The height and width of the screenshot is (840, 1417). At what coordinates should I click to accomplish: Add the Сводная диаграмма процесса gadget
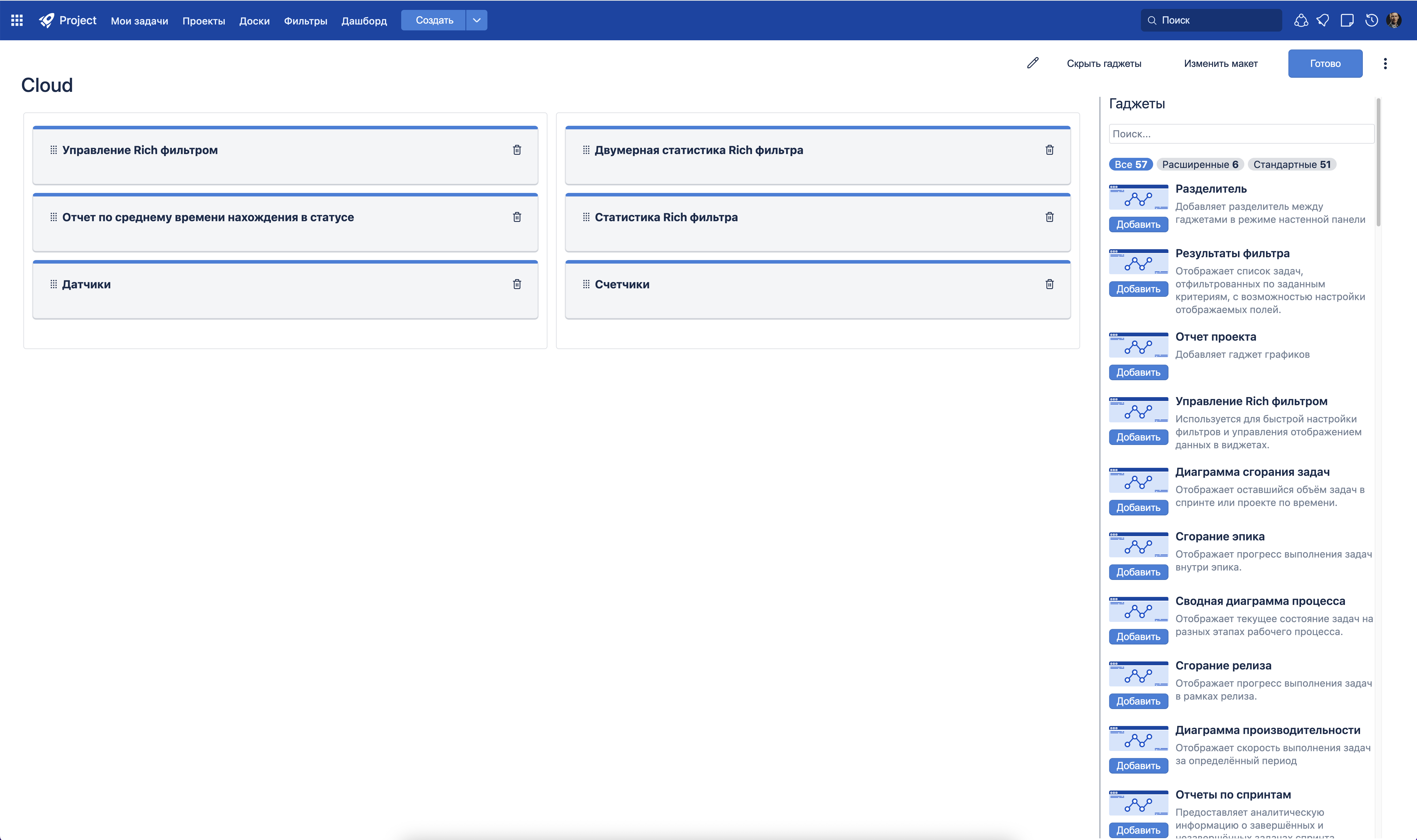pyautogui.click(x=1139, y=636)
